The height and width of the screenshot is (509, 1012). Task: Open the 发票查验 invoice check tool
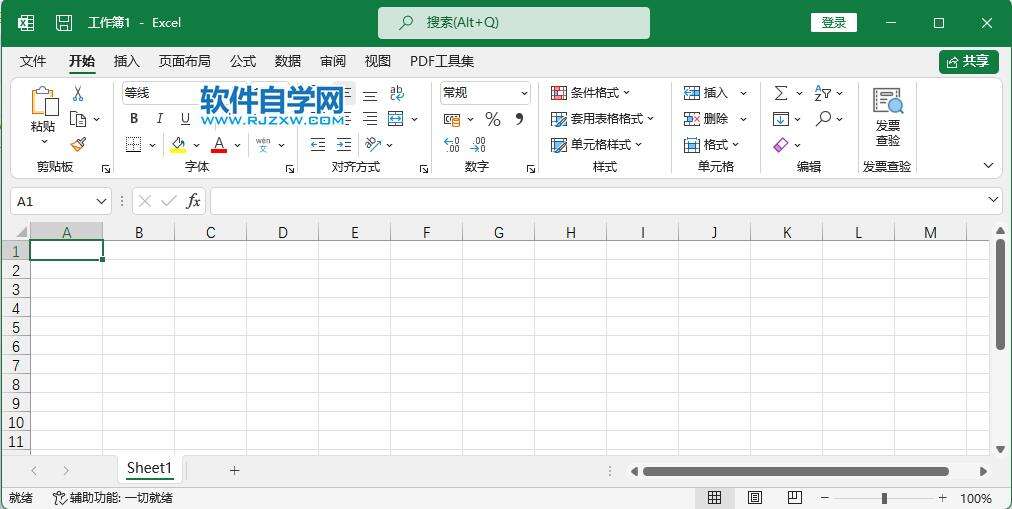click(x=887, y=118)
